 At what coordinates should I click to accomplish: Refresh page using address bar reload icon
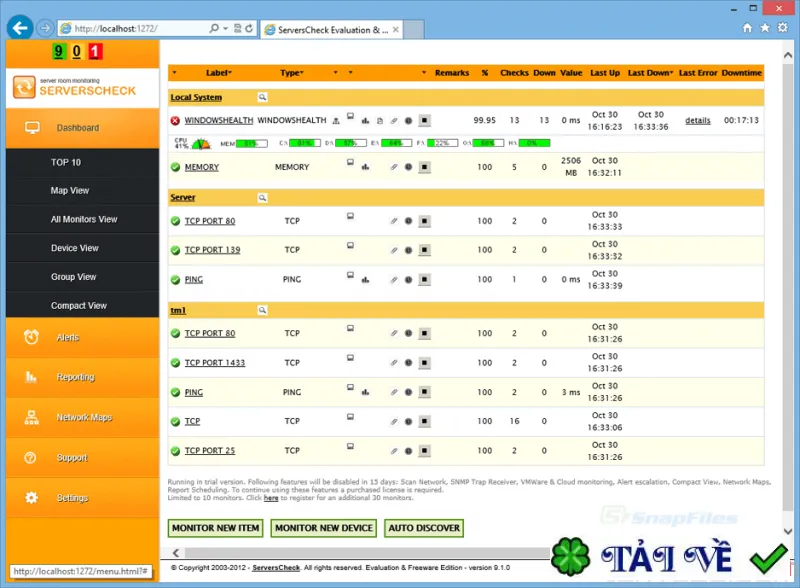(249, 29)
